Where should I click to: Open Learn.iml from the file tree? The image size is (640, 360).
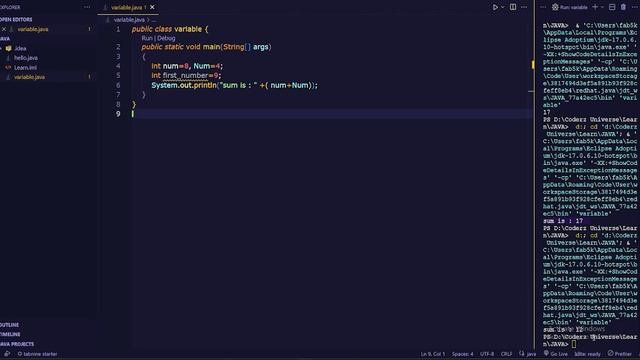click(25, 67)
